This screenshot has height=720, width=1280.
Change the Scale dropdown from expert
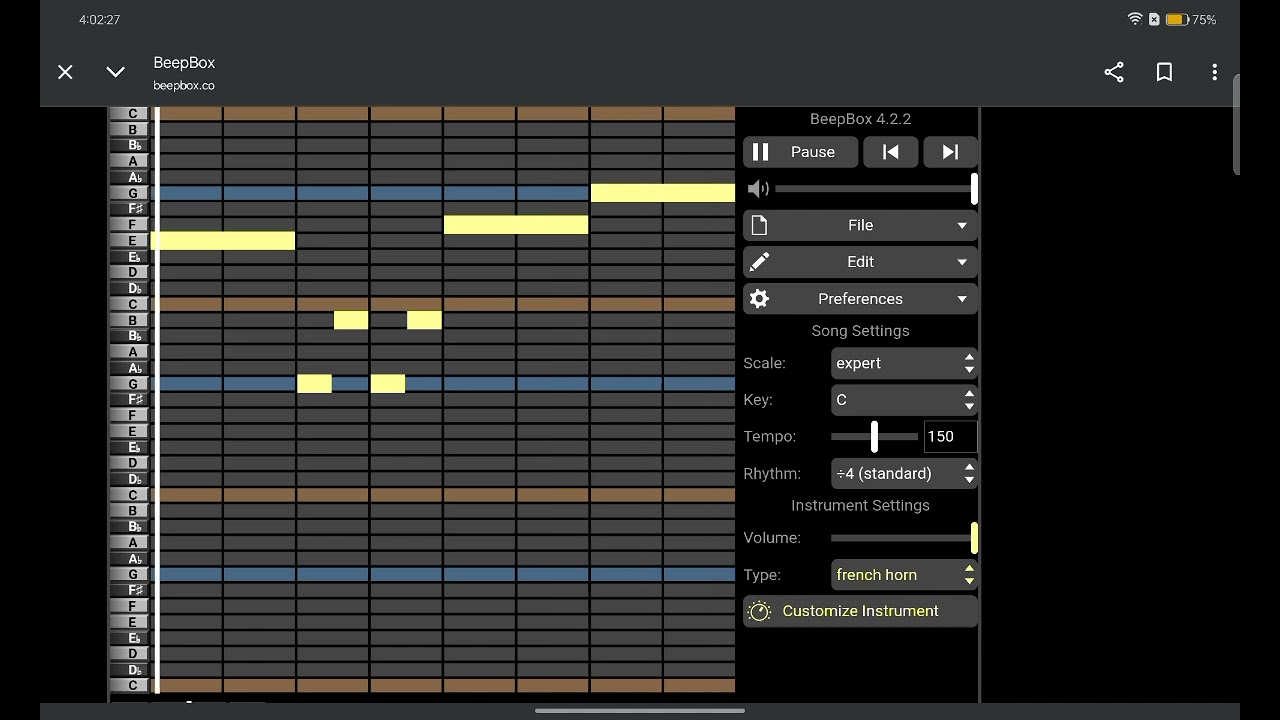[x=904, y=363]
